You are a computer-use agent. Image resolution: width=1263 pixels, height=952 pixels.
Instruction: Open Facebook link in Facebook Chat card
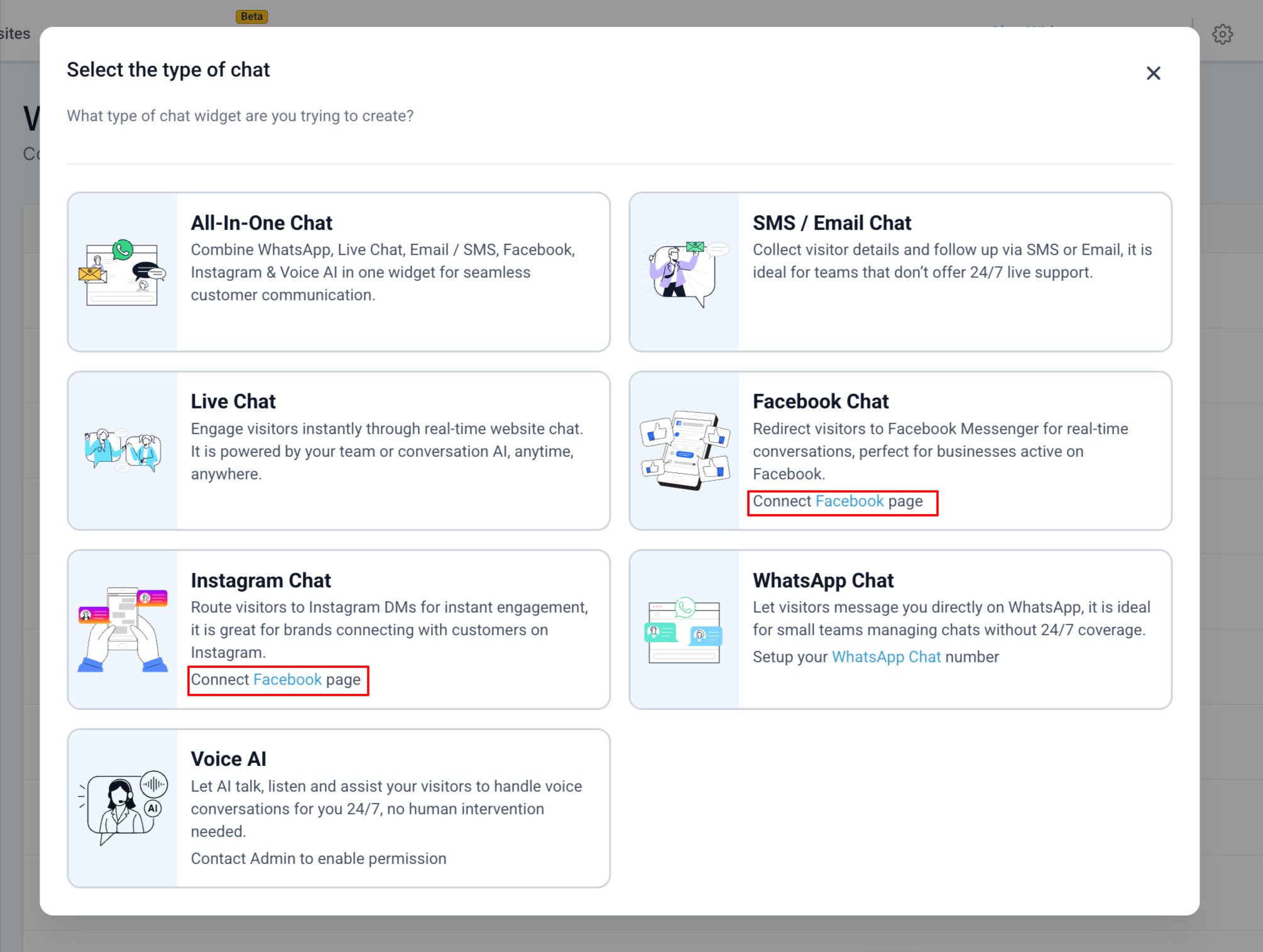850,501
